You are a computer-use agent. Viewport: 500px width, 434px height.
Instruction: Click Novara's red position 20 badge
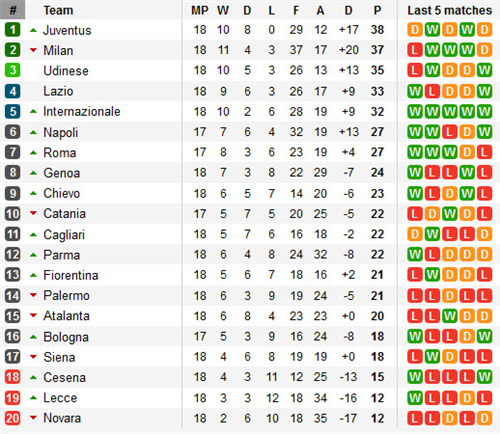[x=13, y=418]
